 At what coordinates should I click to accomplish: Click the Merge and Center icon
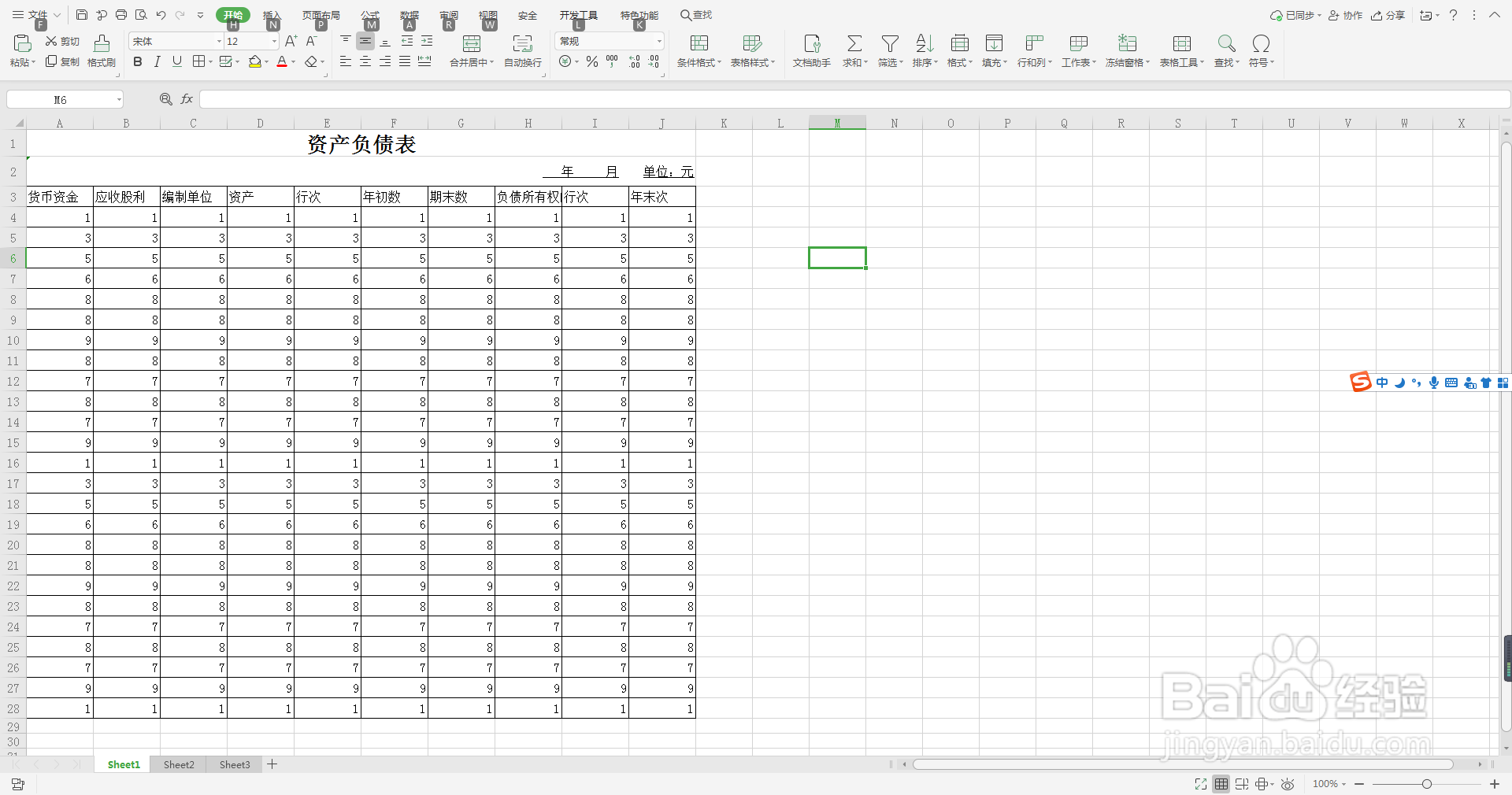tap(472, 43)
